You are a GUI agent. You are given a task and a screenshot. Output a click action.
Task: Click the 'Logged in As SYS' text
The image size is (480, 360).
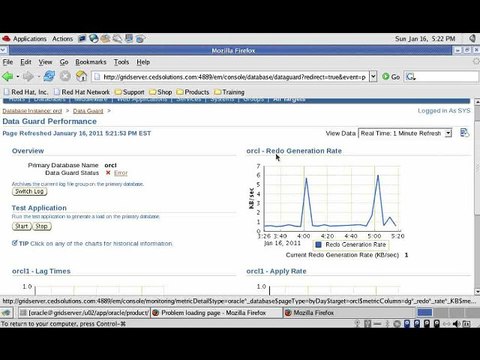[x=444, y=111]
